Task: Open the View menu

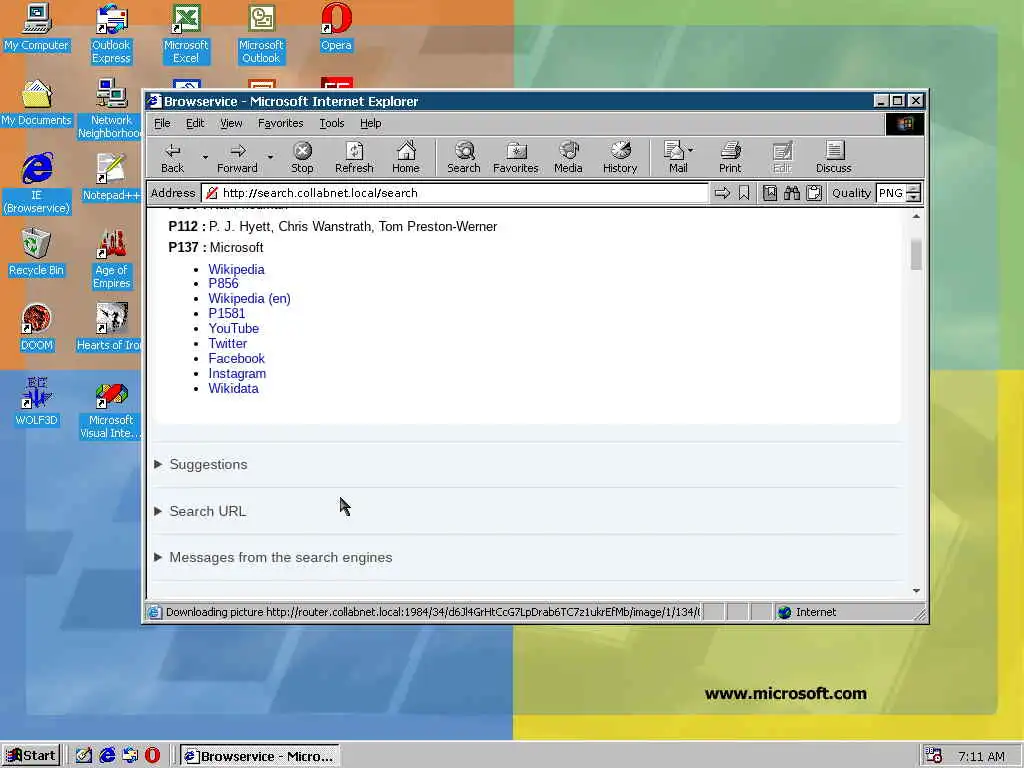Action: click(x=231, y=123)
